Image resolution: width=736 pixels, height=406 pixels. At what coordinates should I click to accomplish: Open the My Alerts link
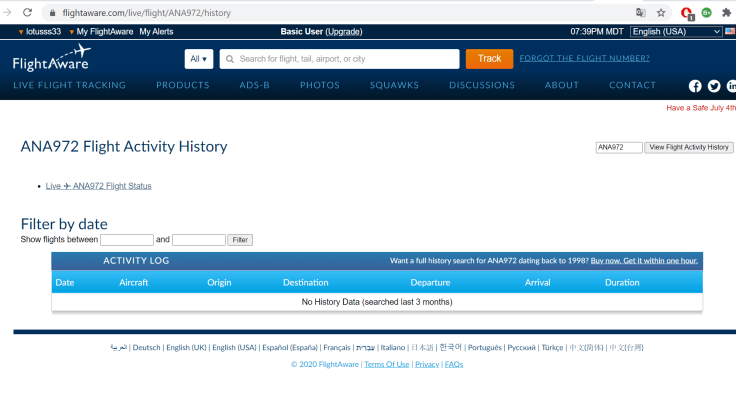pyautogui.click(x=156, y=31)
